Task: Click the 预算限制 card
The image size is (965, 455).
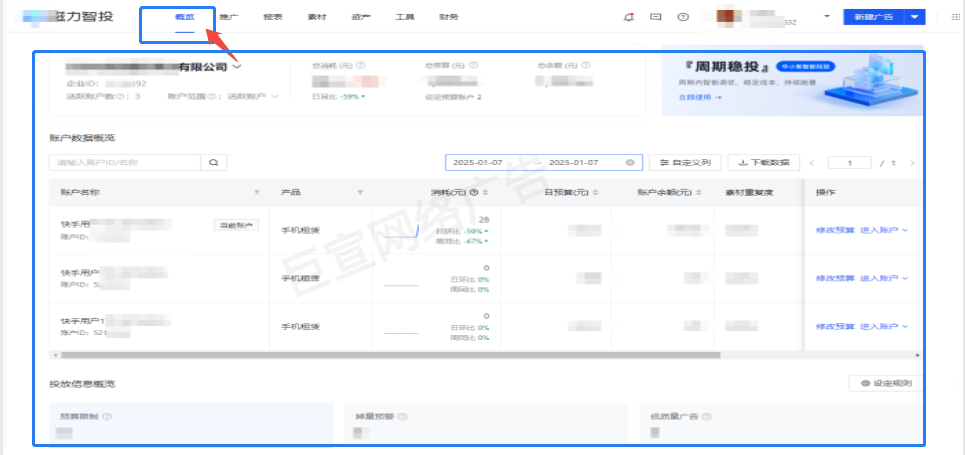Action: 191,423
